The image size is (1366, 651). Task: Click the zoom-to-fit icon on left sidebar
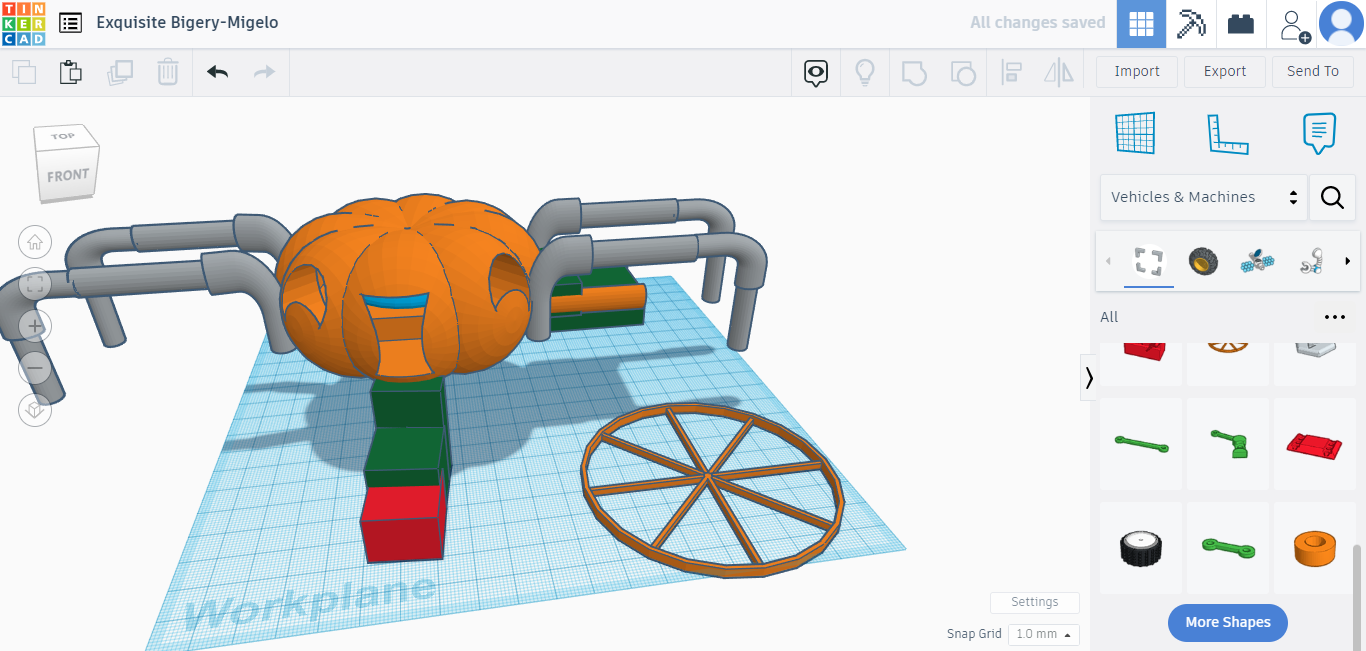35,284
